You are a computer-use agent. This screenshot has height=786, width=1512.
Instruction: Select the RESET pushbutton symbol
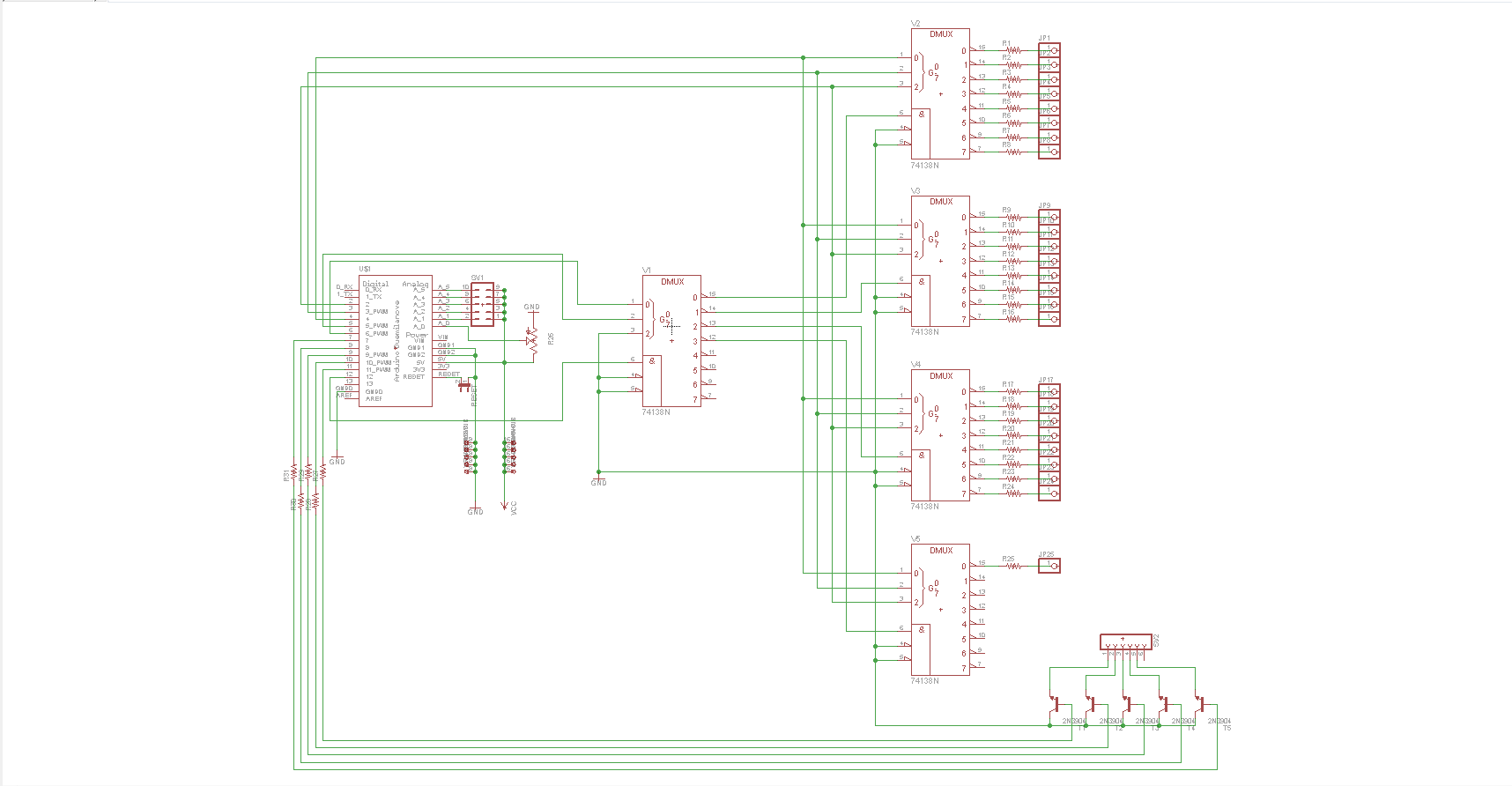pos(464,386)
